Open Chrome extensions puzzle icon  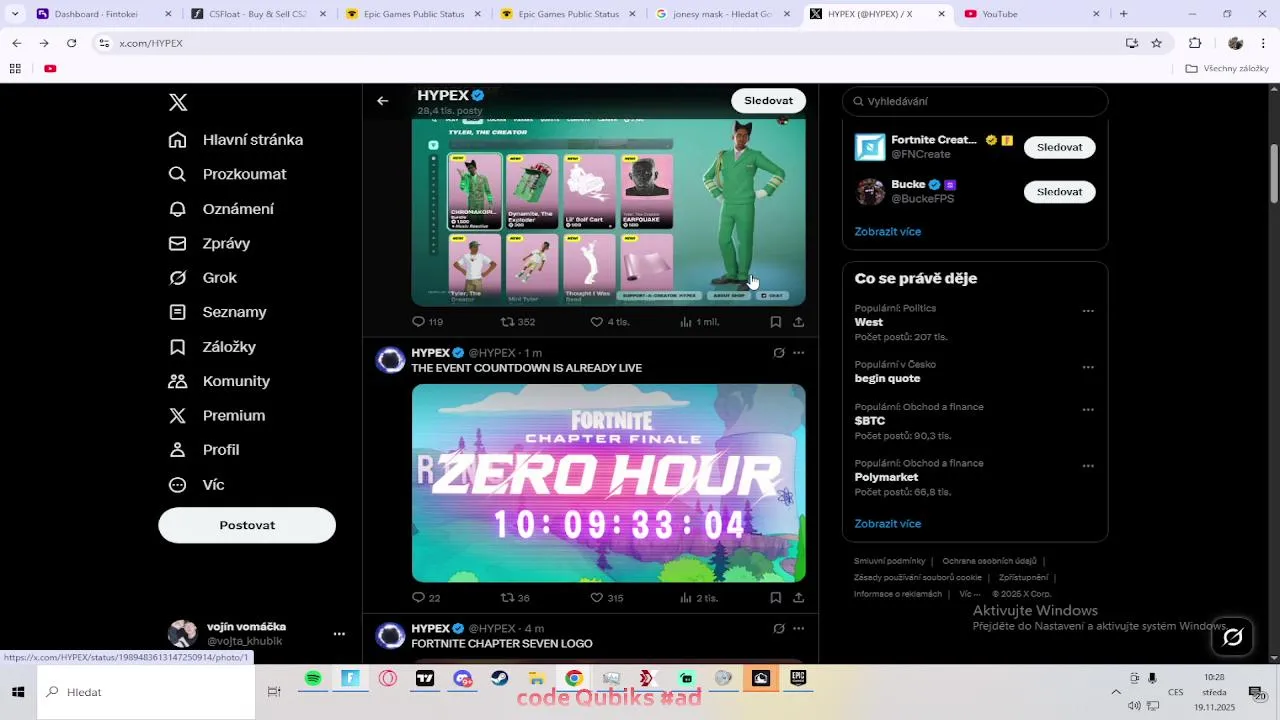(1195, 43)
